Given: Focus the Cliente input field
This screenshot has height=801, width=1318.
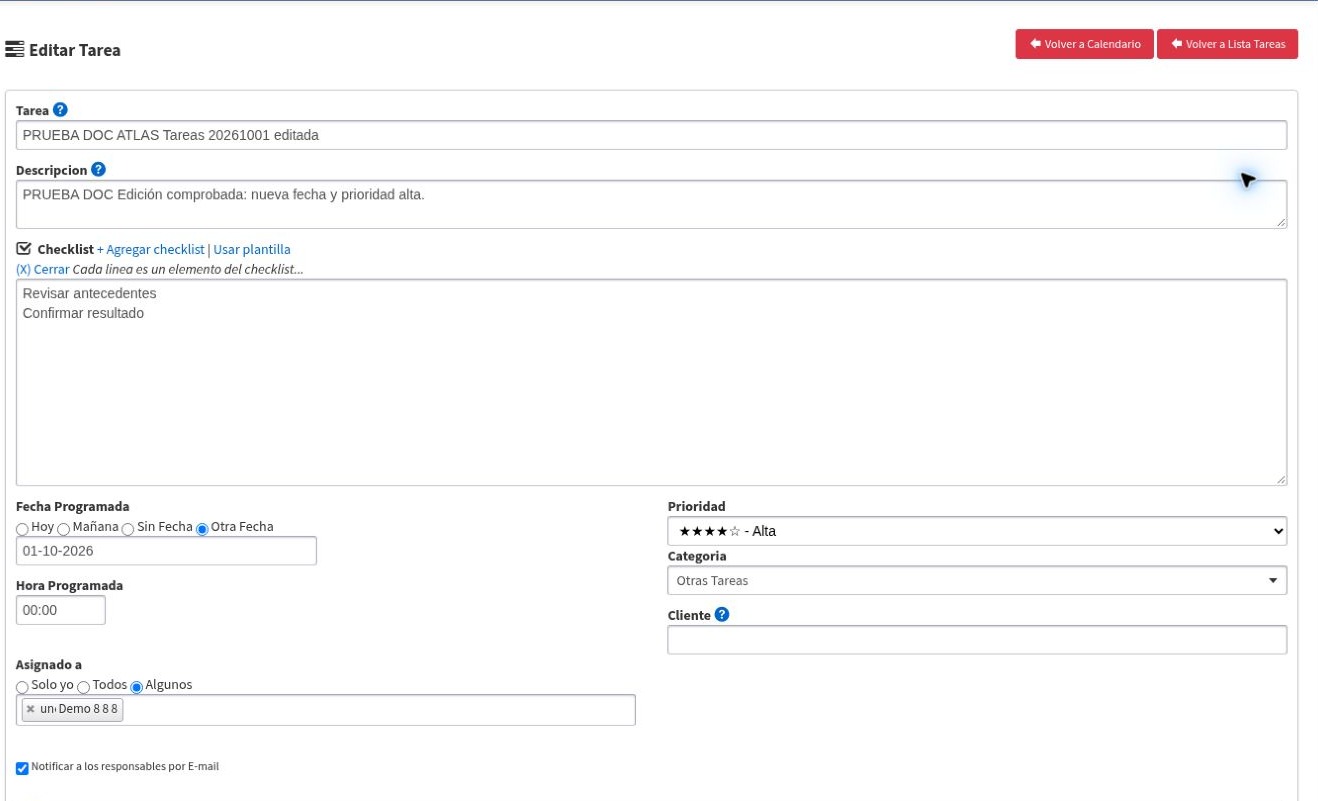Looking at the screenshot, I should (x=977, y=640).
